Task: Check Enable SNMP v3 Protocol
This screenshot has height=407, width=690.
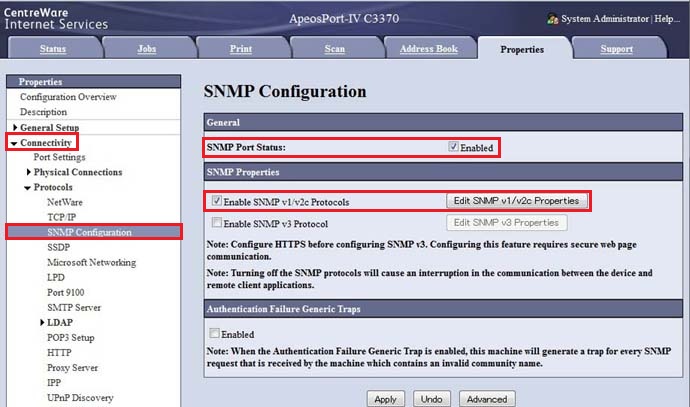Action: tap(216, 223)
